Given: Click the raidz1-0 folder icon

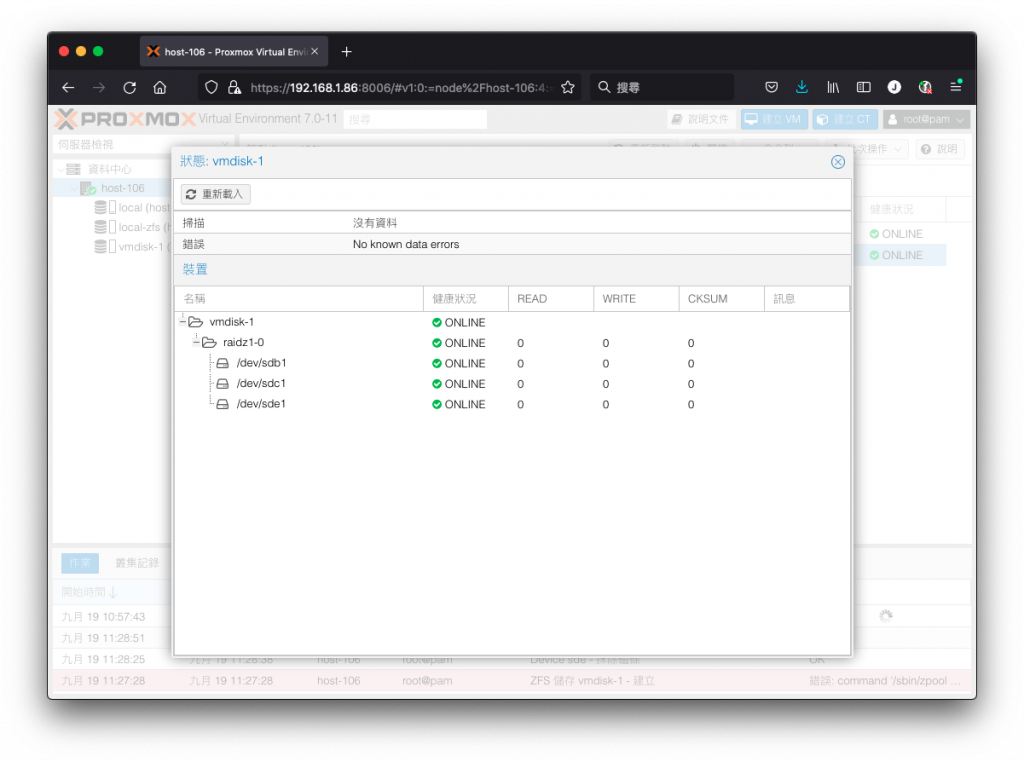Looking at the screenshot, I should pyautogui.click(x=209, y=342).
